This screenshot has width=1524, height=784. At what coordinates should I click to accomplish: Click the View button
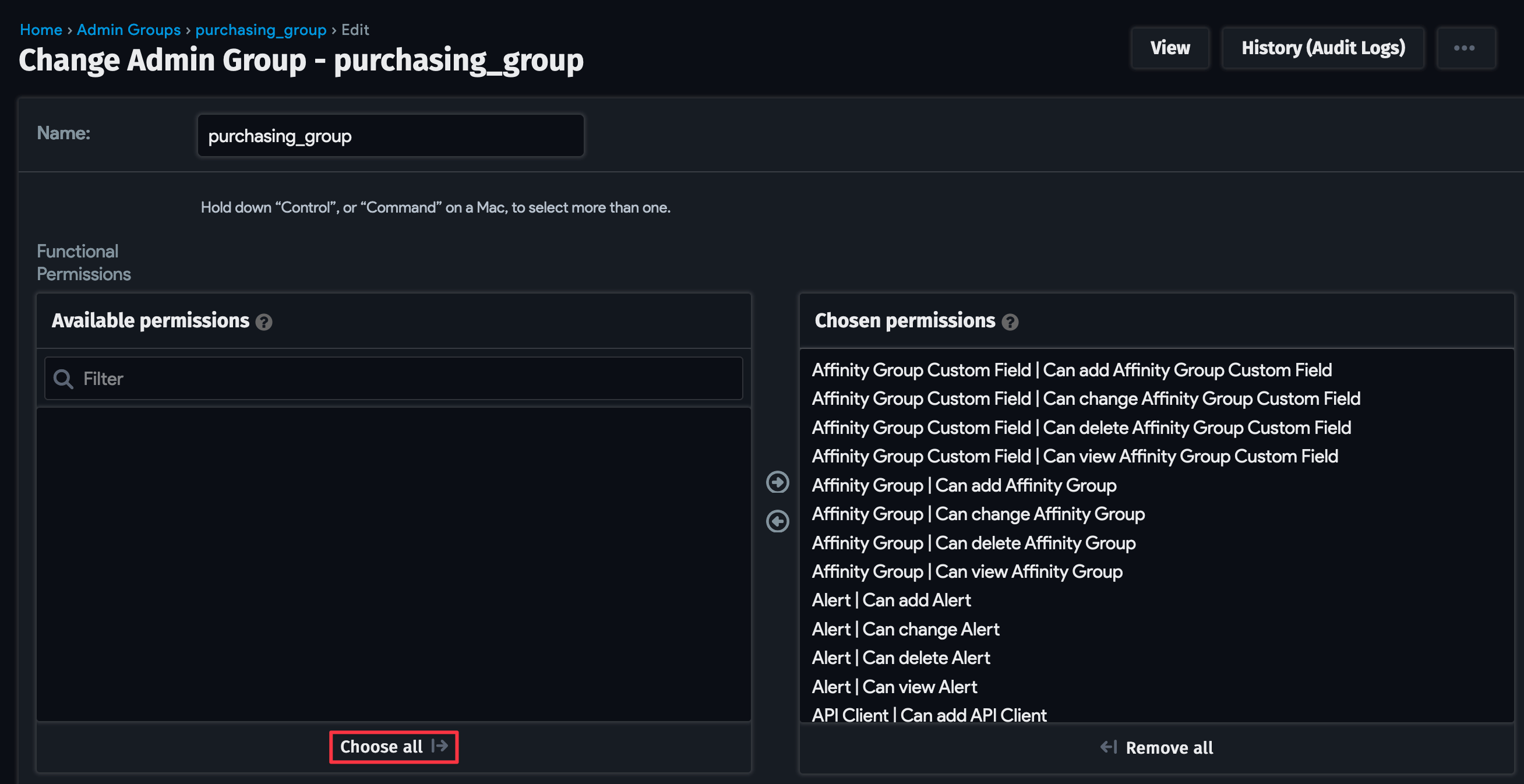click(x=1170, y=48)
